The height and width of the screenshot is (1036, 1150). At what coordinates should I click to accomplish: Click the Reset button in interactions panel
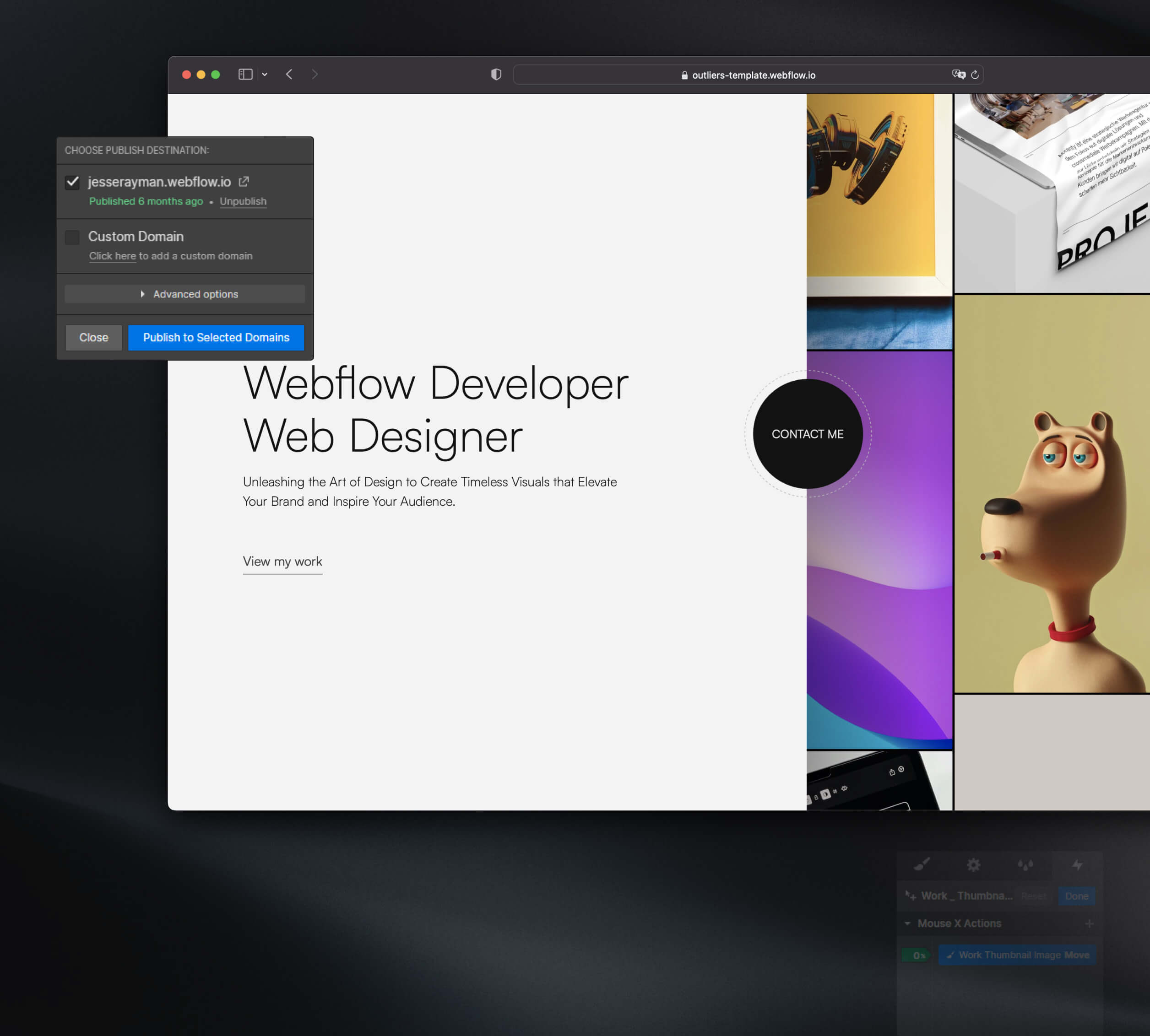[1034, 896]
